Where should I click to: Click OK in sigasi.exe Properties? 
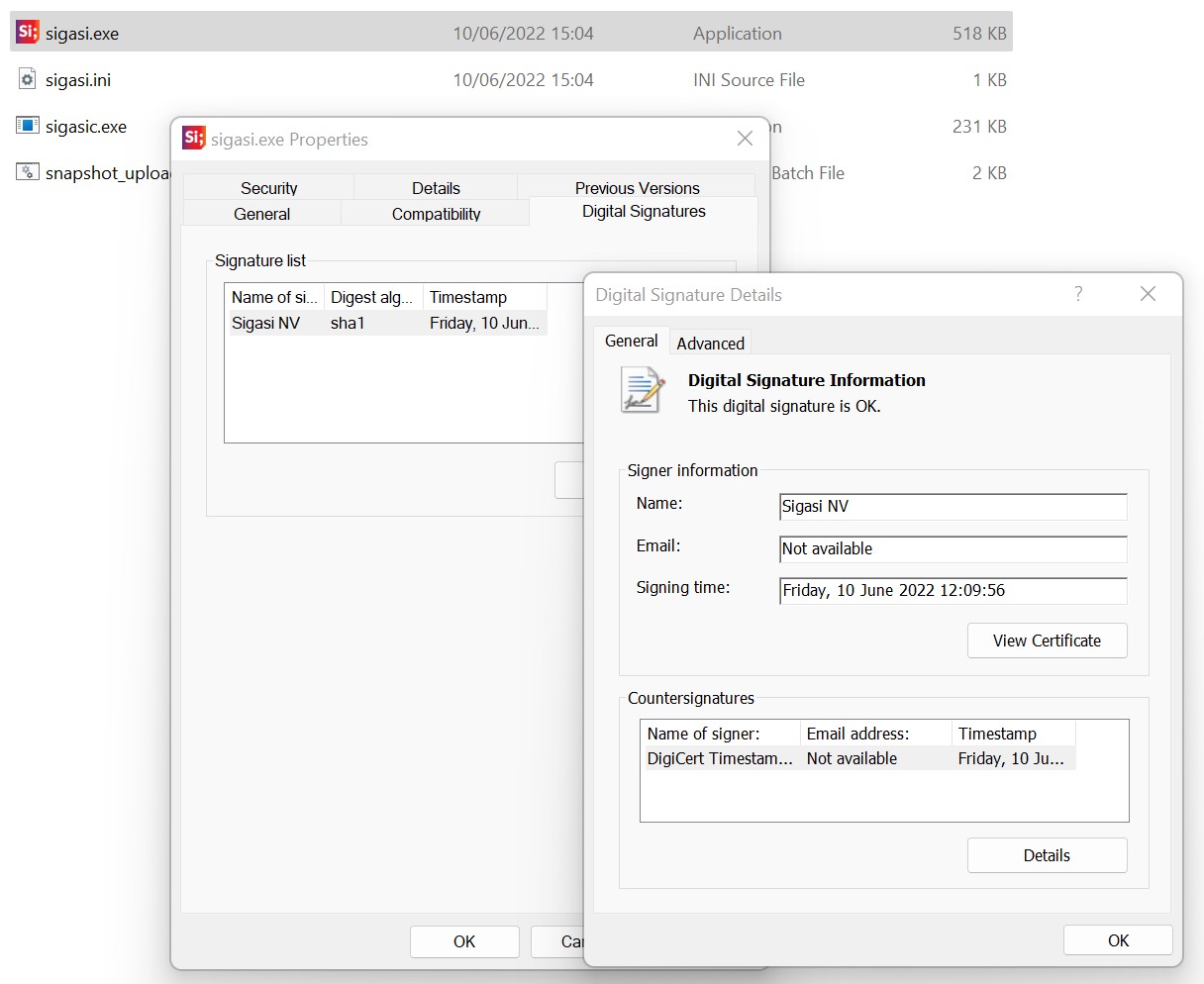(x=464, y=941)
